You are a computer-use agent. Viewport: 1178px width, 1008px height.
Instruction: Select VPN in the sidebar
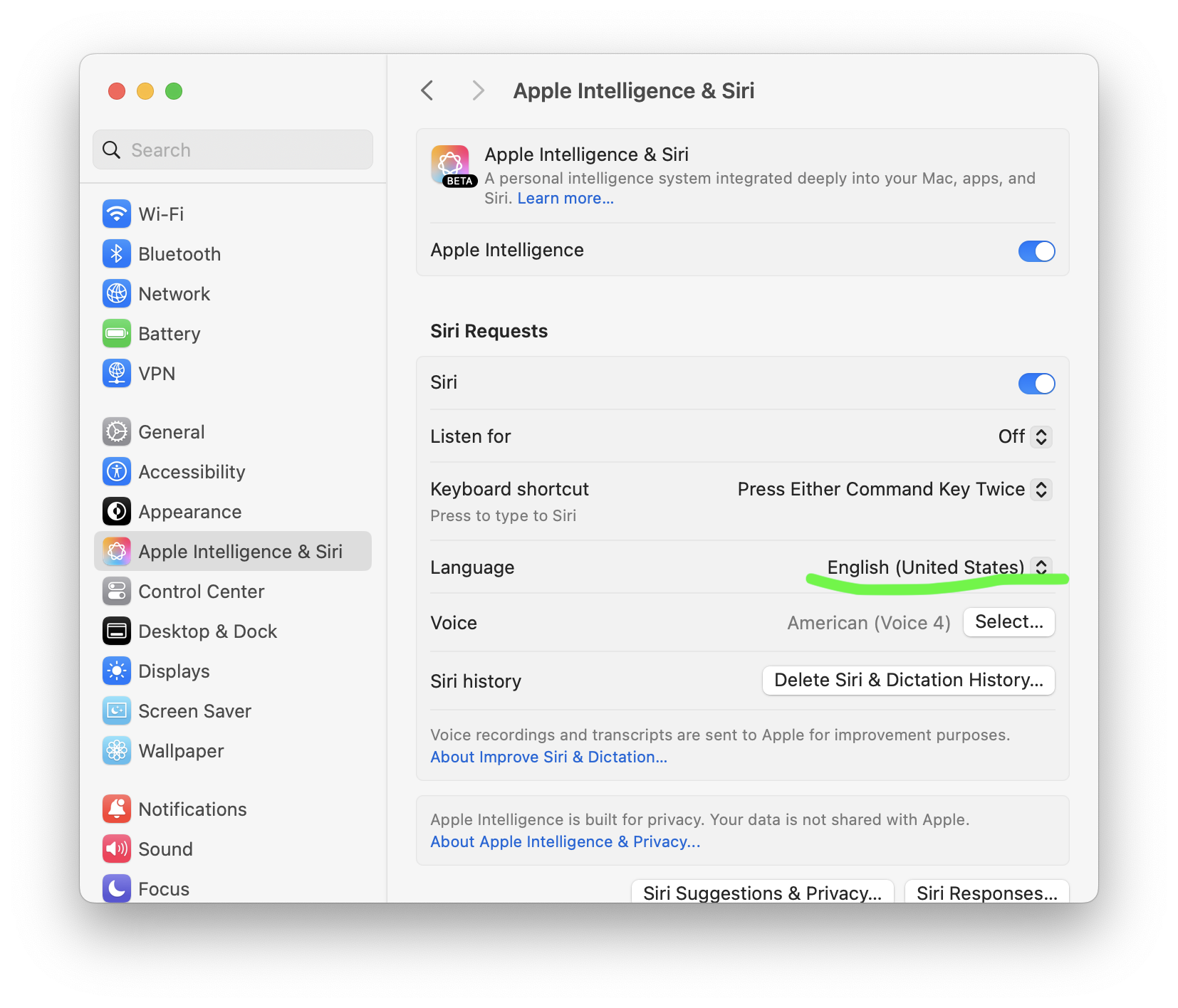(x=233, y=373)
